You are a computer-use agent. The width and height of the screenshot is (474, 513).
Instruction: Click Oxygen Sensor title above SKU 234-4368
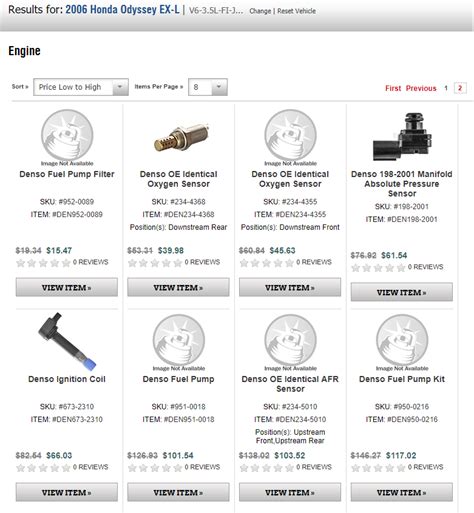pyautogui.click(x=178, y=179)
